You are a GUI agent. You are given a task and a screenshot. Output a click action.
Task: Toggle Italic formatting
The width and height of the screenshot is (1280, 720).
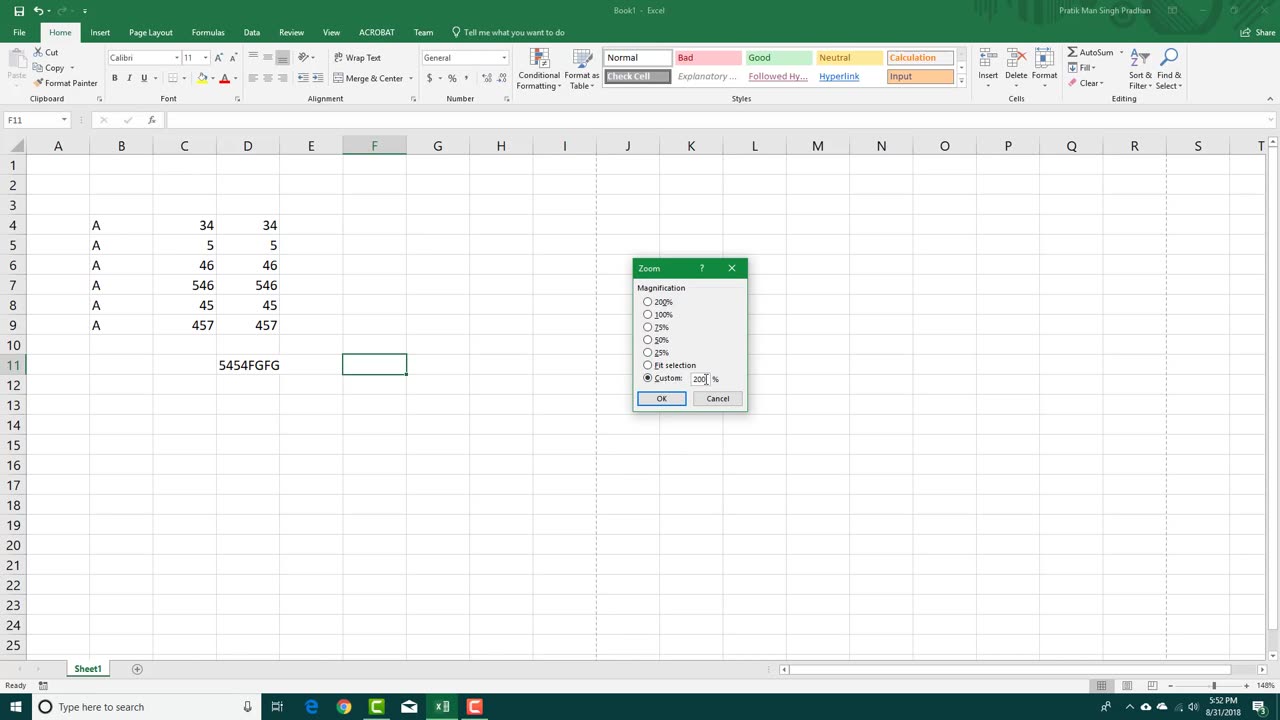(x=129, y=78)
